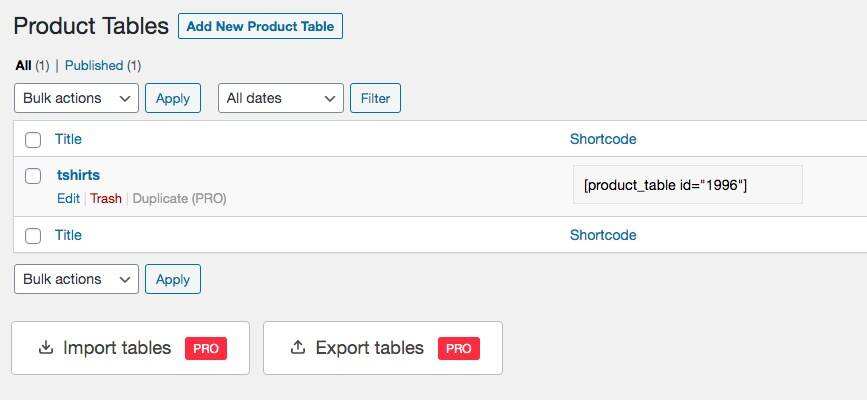Viewport: 867px width, 400px height.
Task: Click the PRO badge on Export tables
Action: coord(459,348)
